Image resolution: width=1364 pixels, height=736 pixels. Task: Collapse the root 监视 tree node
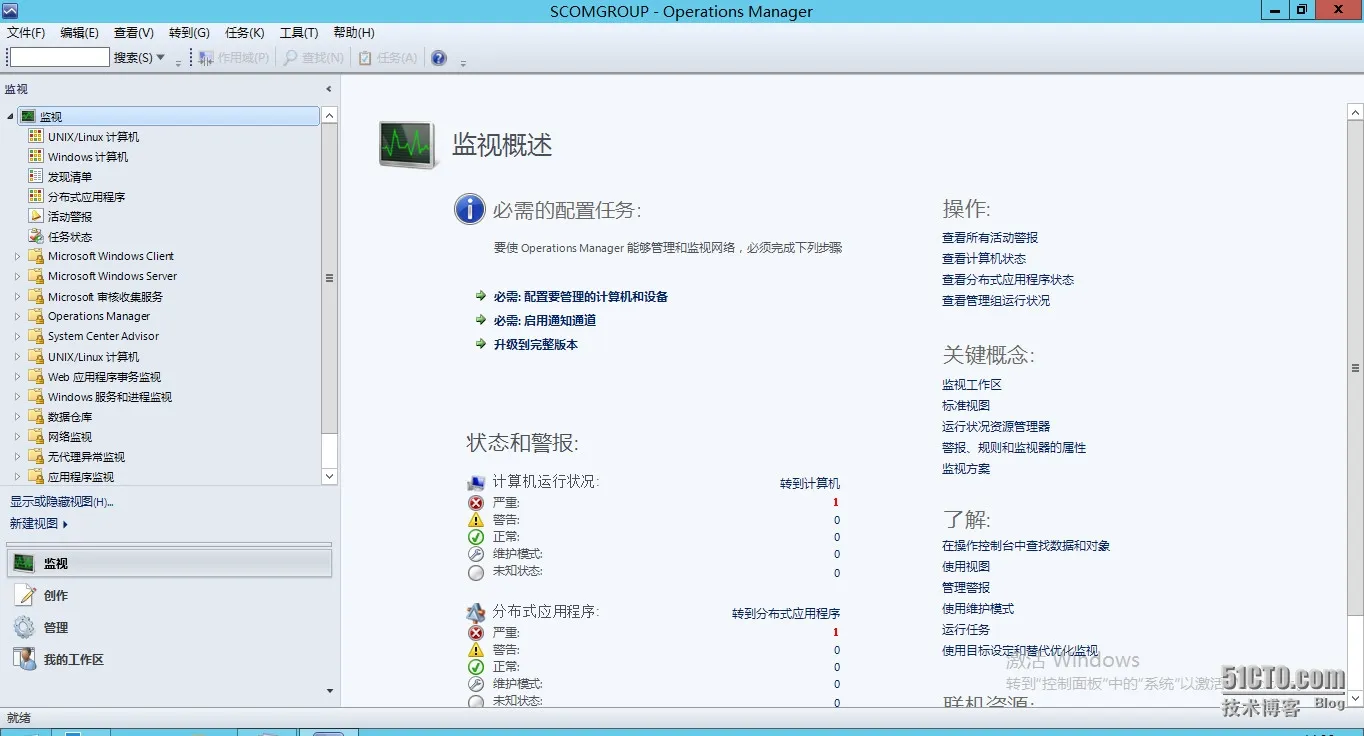11,116
